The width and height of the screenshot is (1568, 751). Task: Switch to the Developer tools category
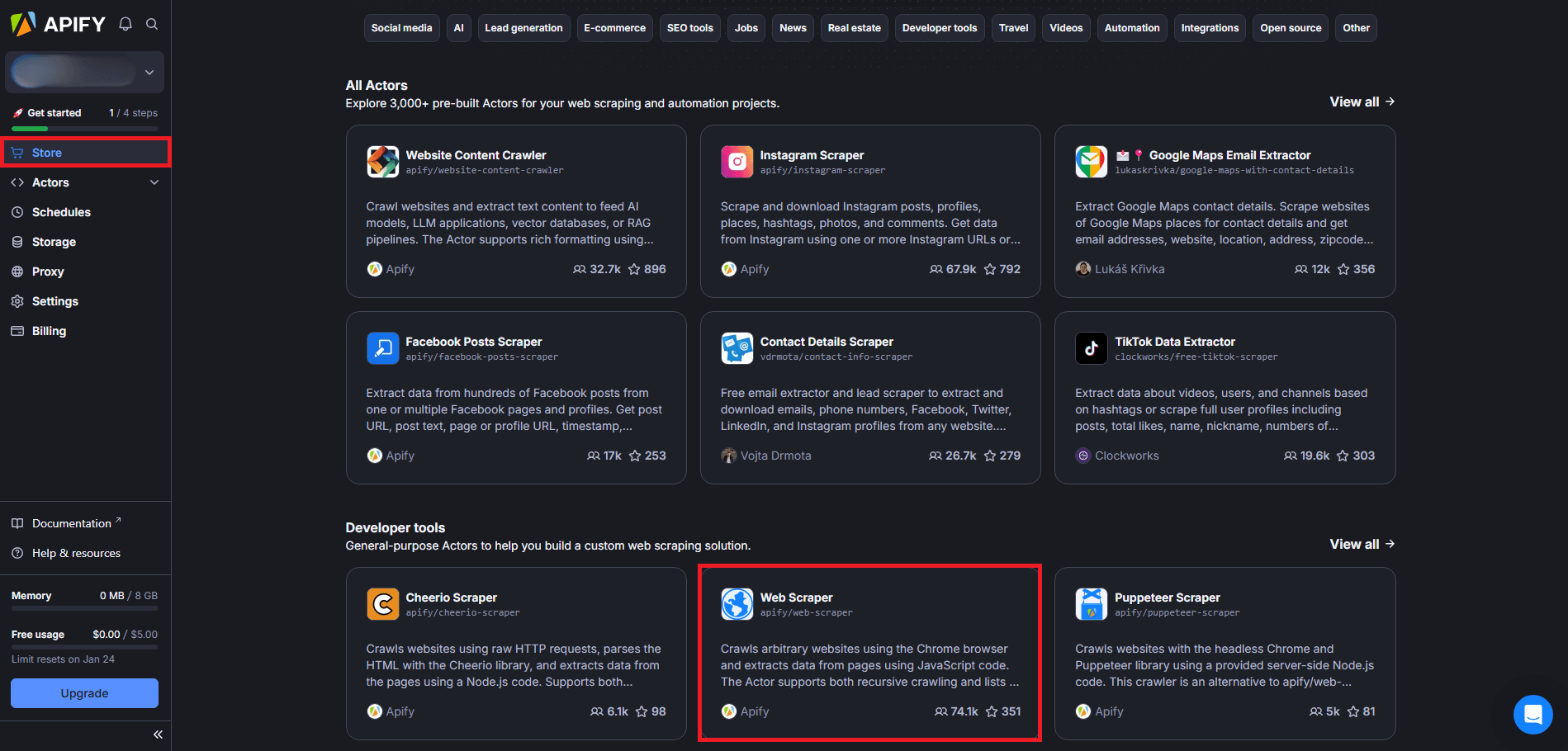click(940, 27)
